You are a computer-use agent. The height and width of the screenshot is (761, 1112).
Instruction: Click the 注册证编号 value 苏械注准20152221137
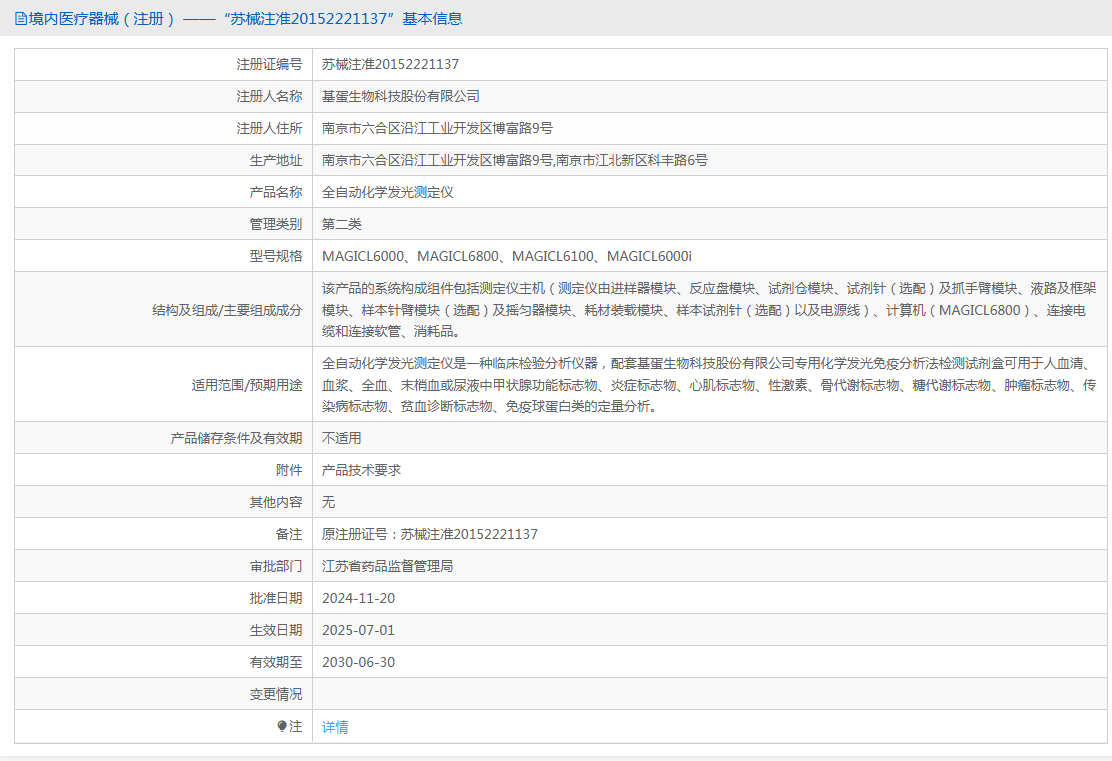(x=390, y=65)
